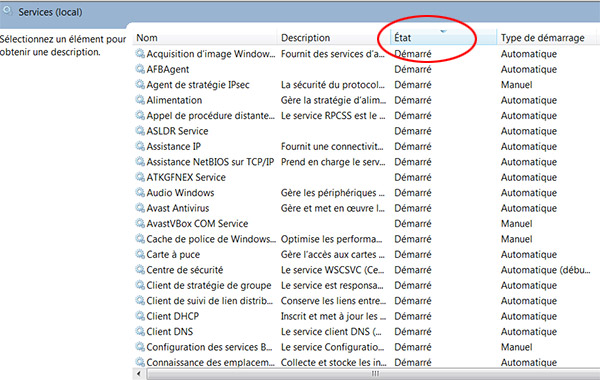Image resolution: width=600 pixels, height=380 pixels.
Task: Click description 'Le service RPCSS est le ...'
Action: [333, 116]
